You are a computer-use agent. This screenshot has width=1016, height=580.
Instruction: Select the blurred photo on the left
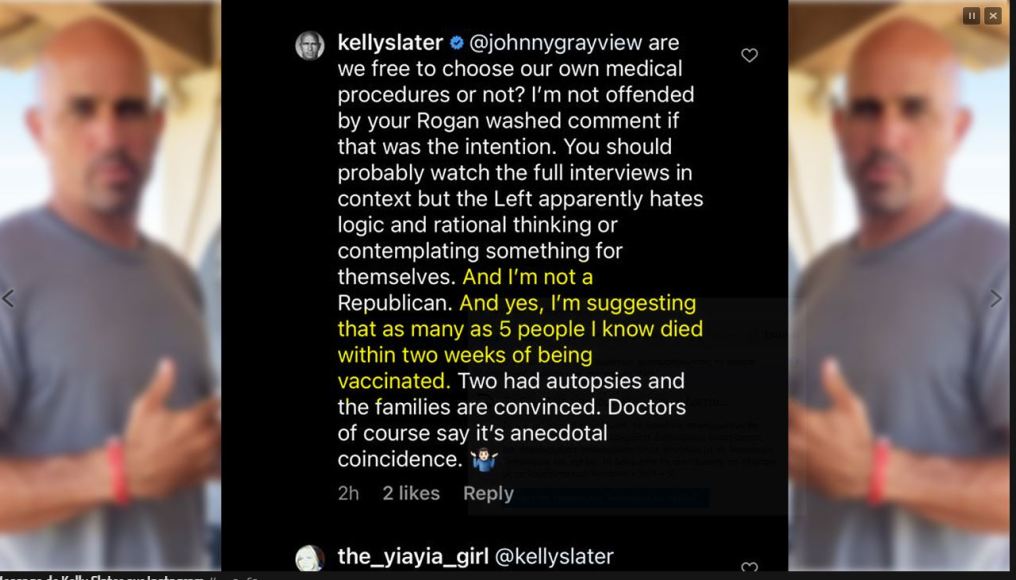point(110,290)
